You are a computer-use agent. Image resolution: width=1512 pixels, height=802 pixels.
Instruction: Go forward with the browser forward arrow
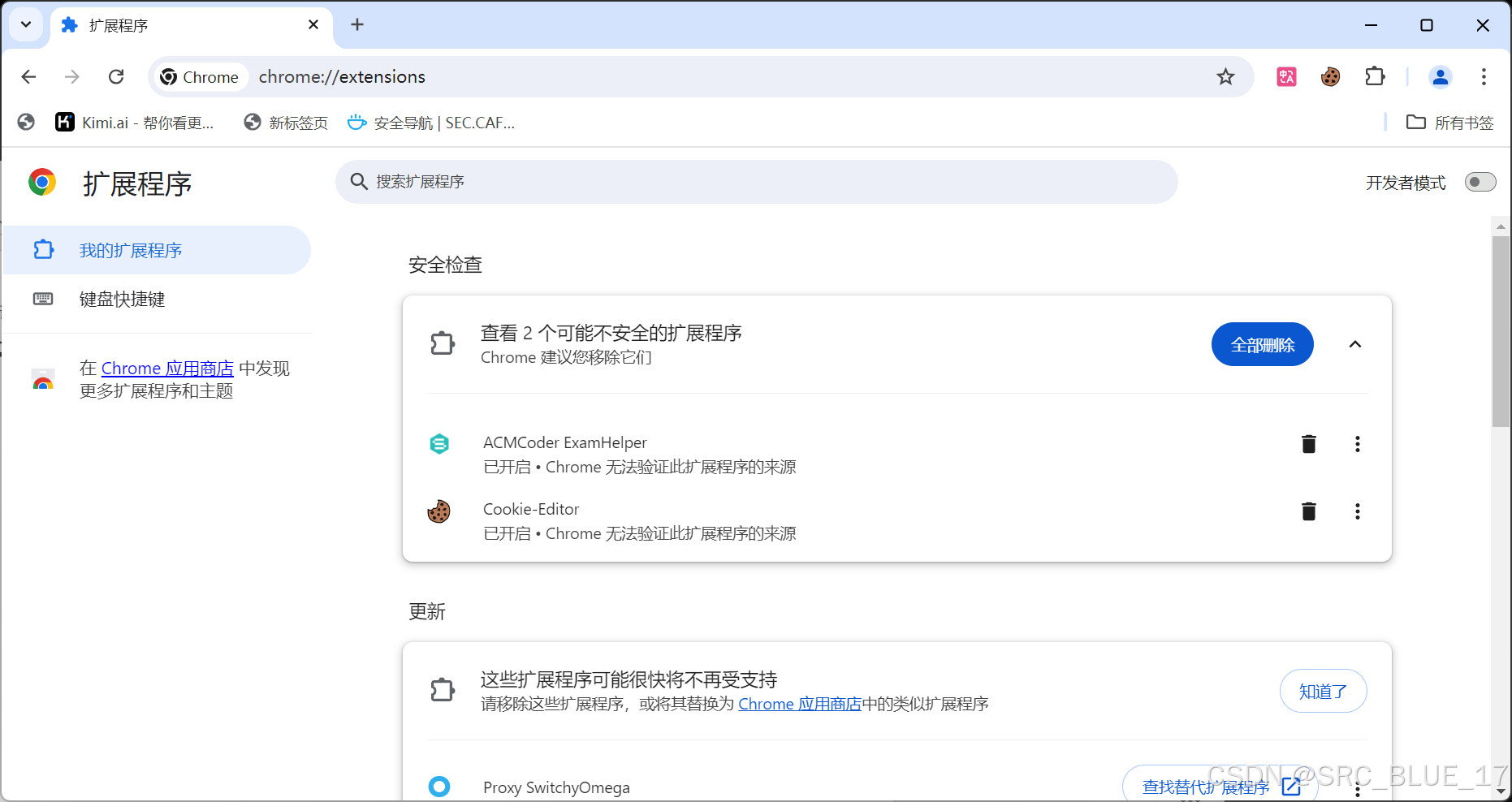tap(72, 76)
